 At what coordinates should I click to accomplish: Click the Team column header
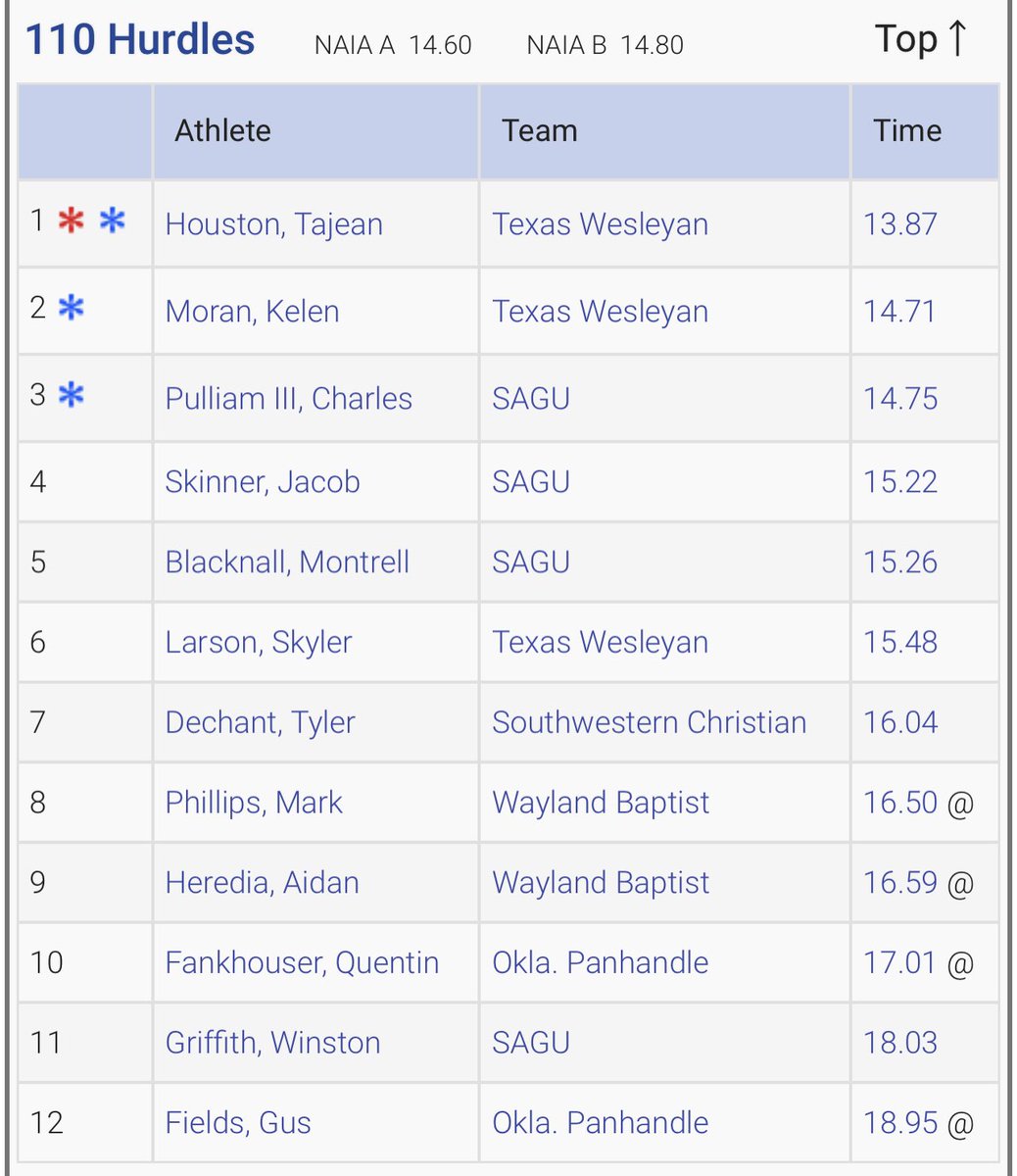[x=540, y=130]
